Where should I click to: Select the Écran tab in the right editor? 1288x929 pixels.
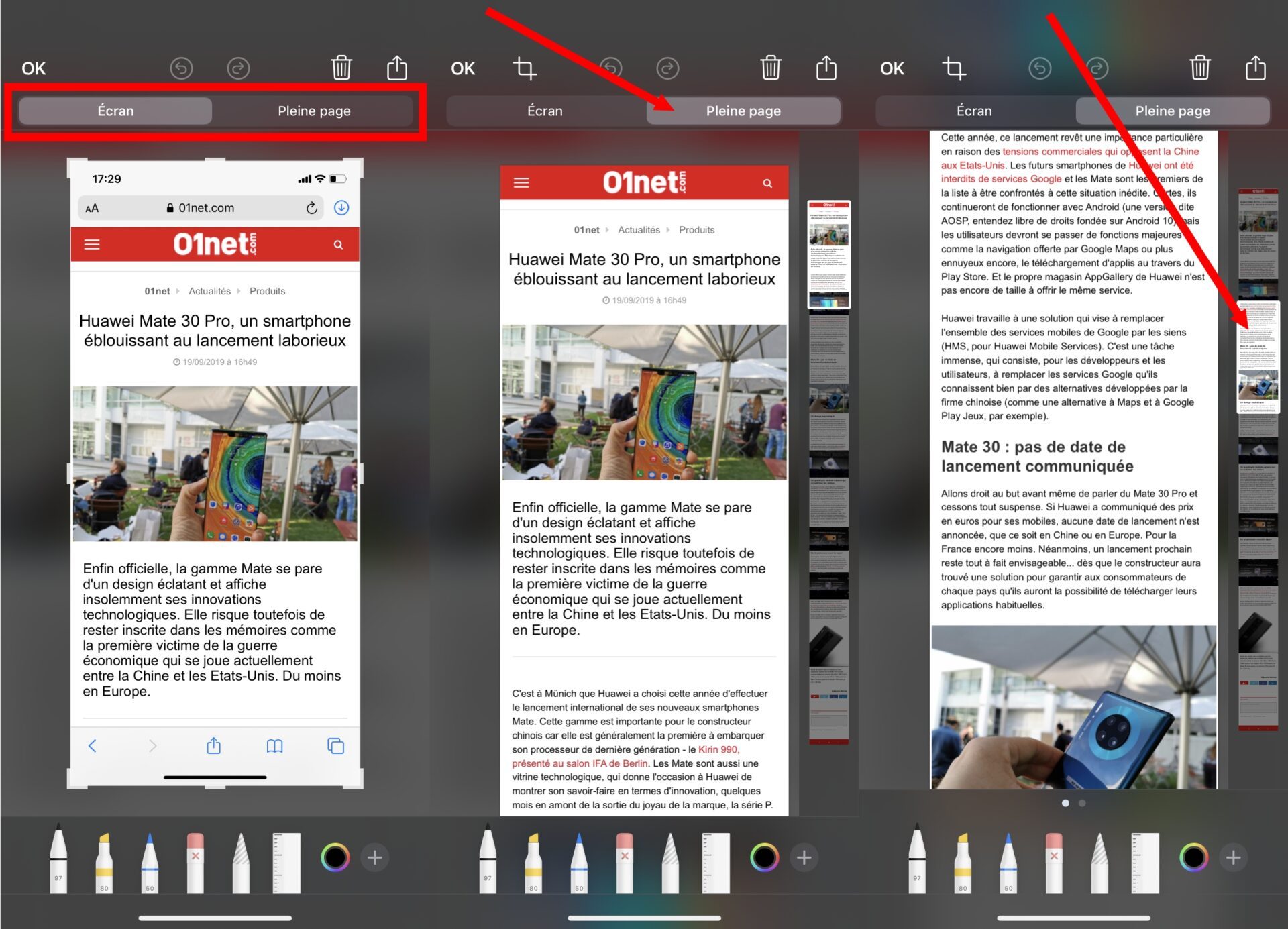pyautogui.click(x=974, y=111)
